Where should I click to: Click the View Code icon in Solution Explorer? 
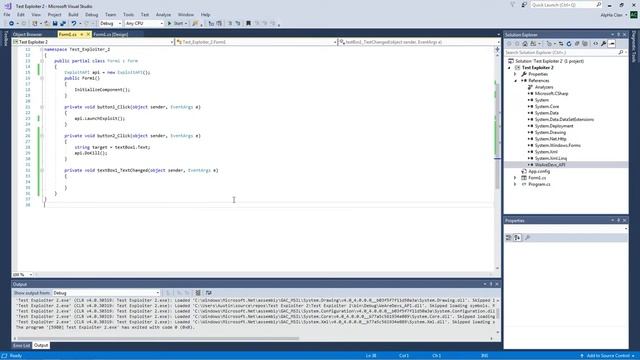pyautogui.click(x=596, y=44)
